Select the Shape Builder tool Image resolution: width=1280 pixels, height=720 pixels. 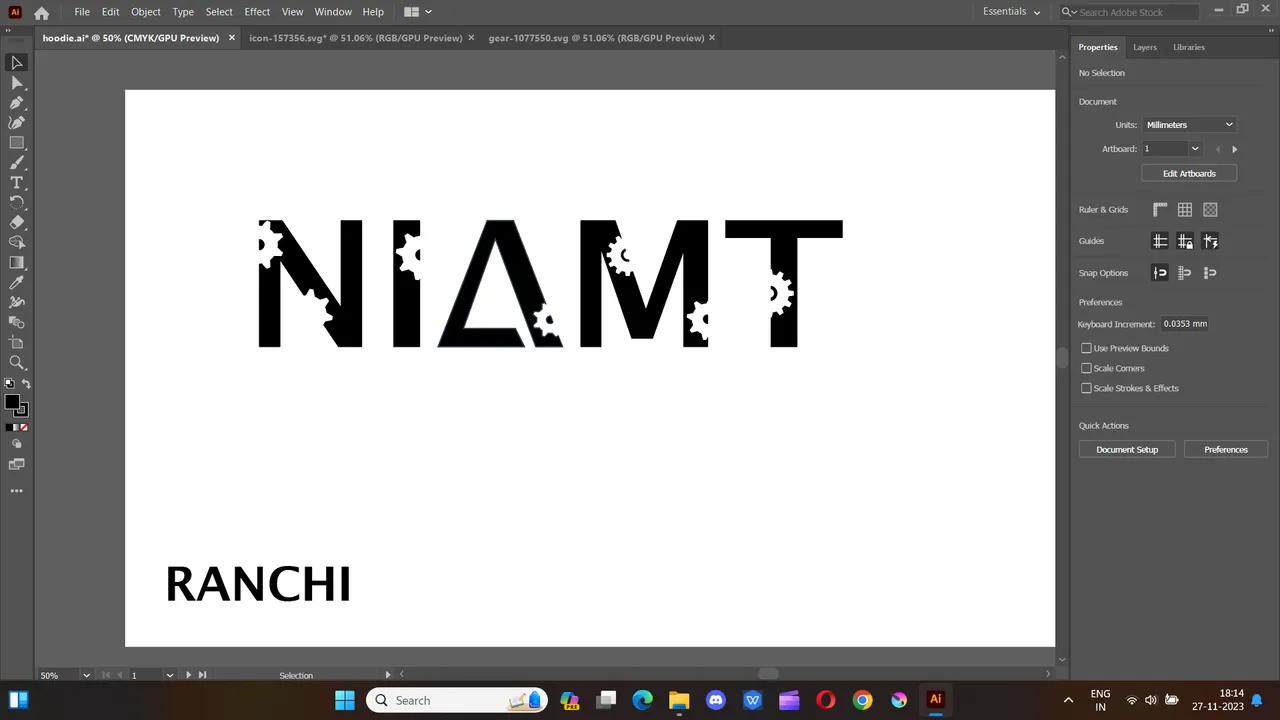point(16,242)
